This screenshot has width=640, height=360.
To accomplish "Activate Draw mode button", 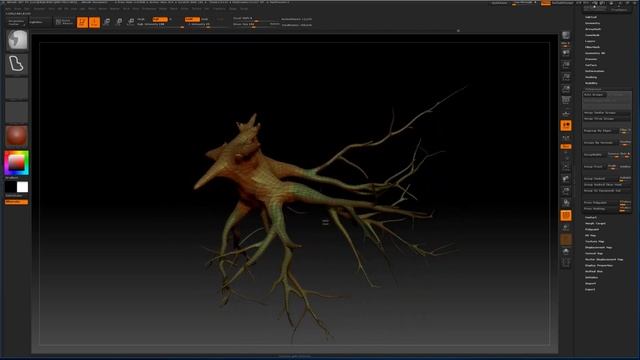I will [95, 22].
